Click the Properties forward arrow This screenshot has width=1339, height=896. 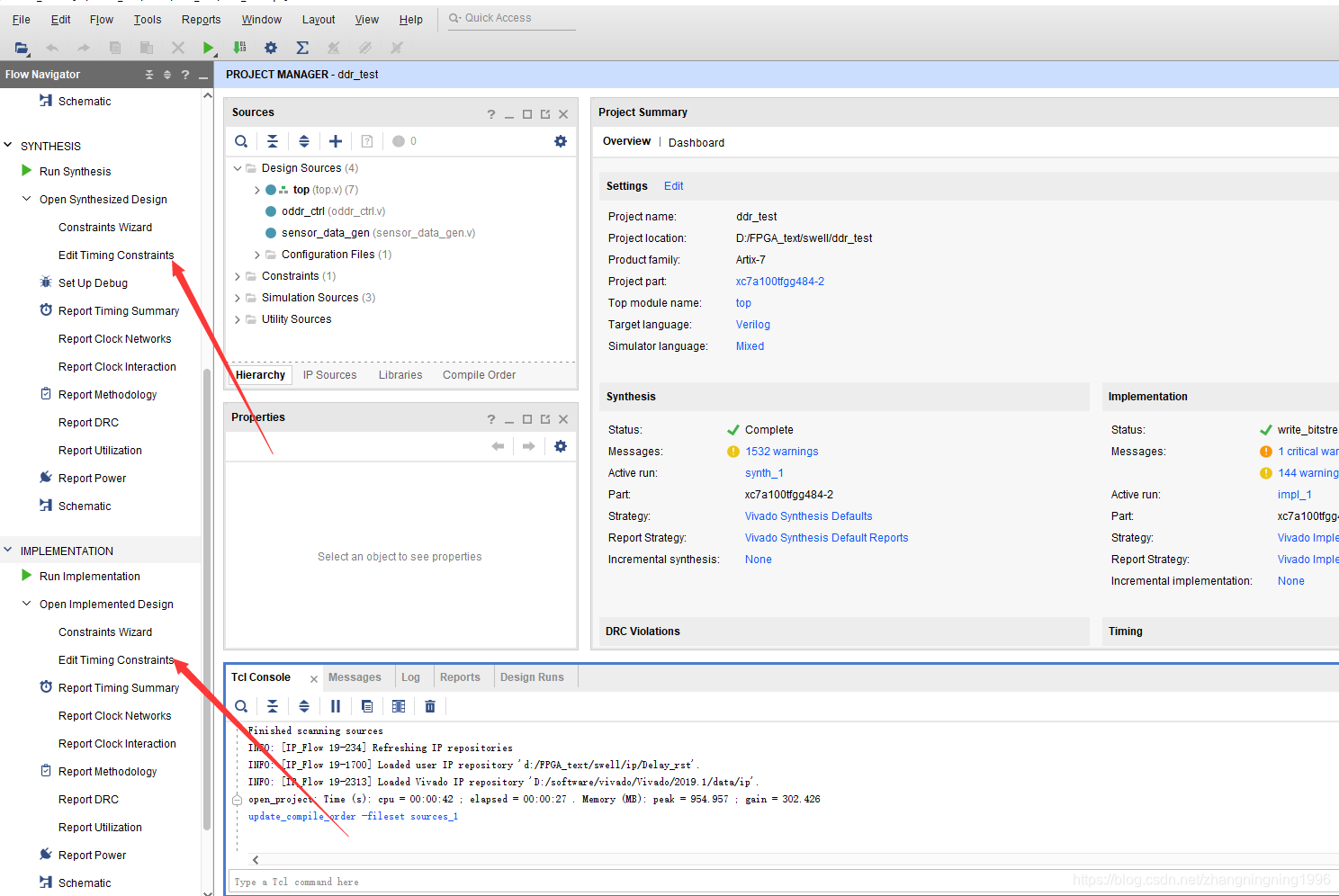coord(529,446)
